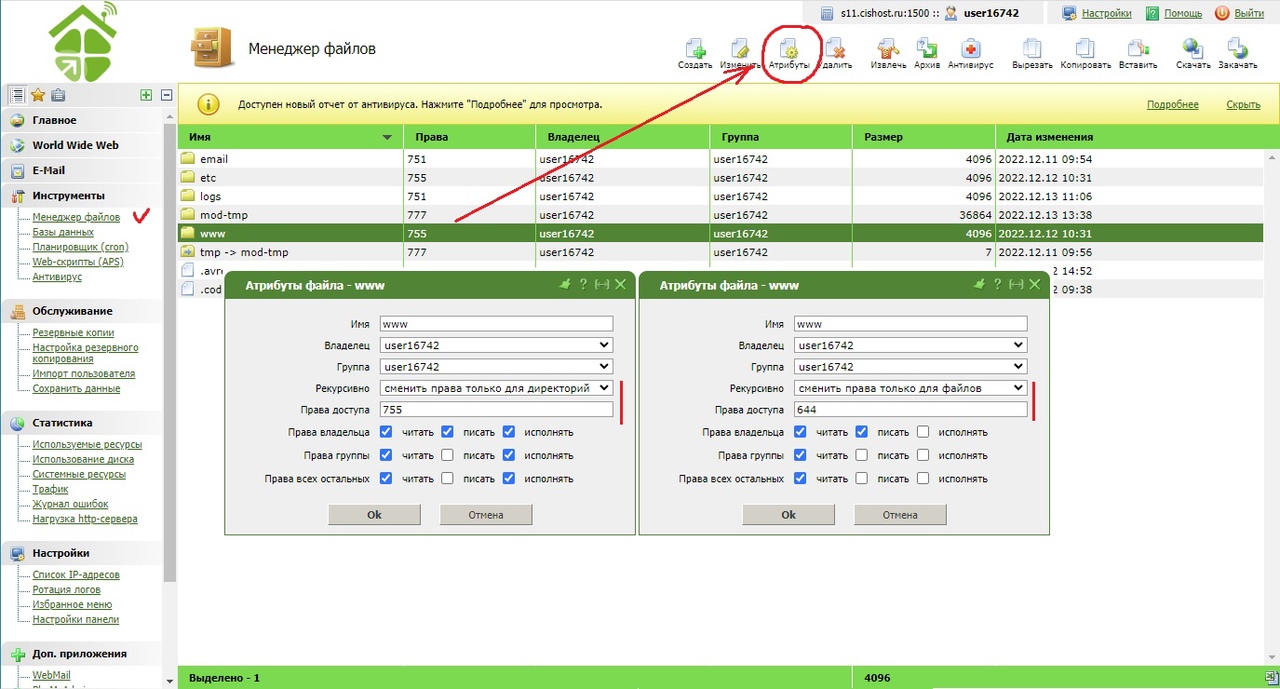Open the Archive (Архив) tool
Image resolution: width=1280 pixels, height=689 pixels.
tap(926, 51)
